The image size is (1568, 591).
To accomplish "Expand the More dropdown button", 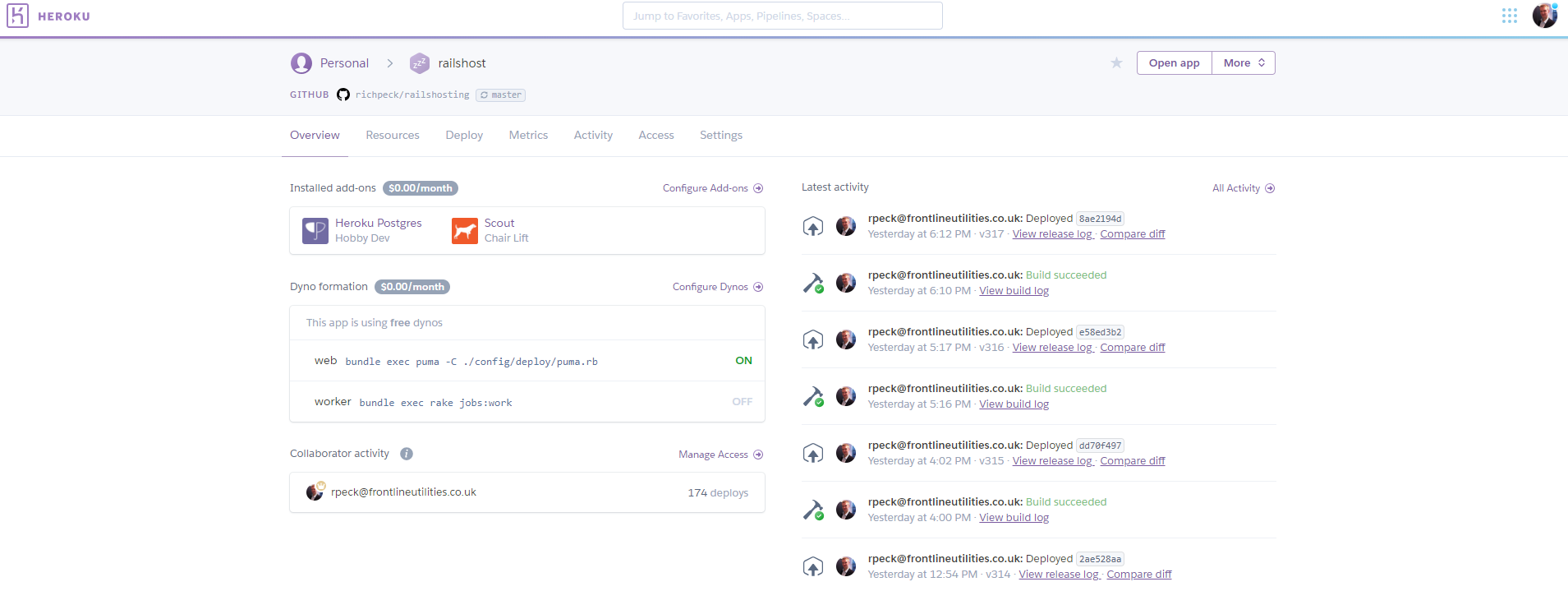I will (x=1244, y=63).
